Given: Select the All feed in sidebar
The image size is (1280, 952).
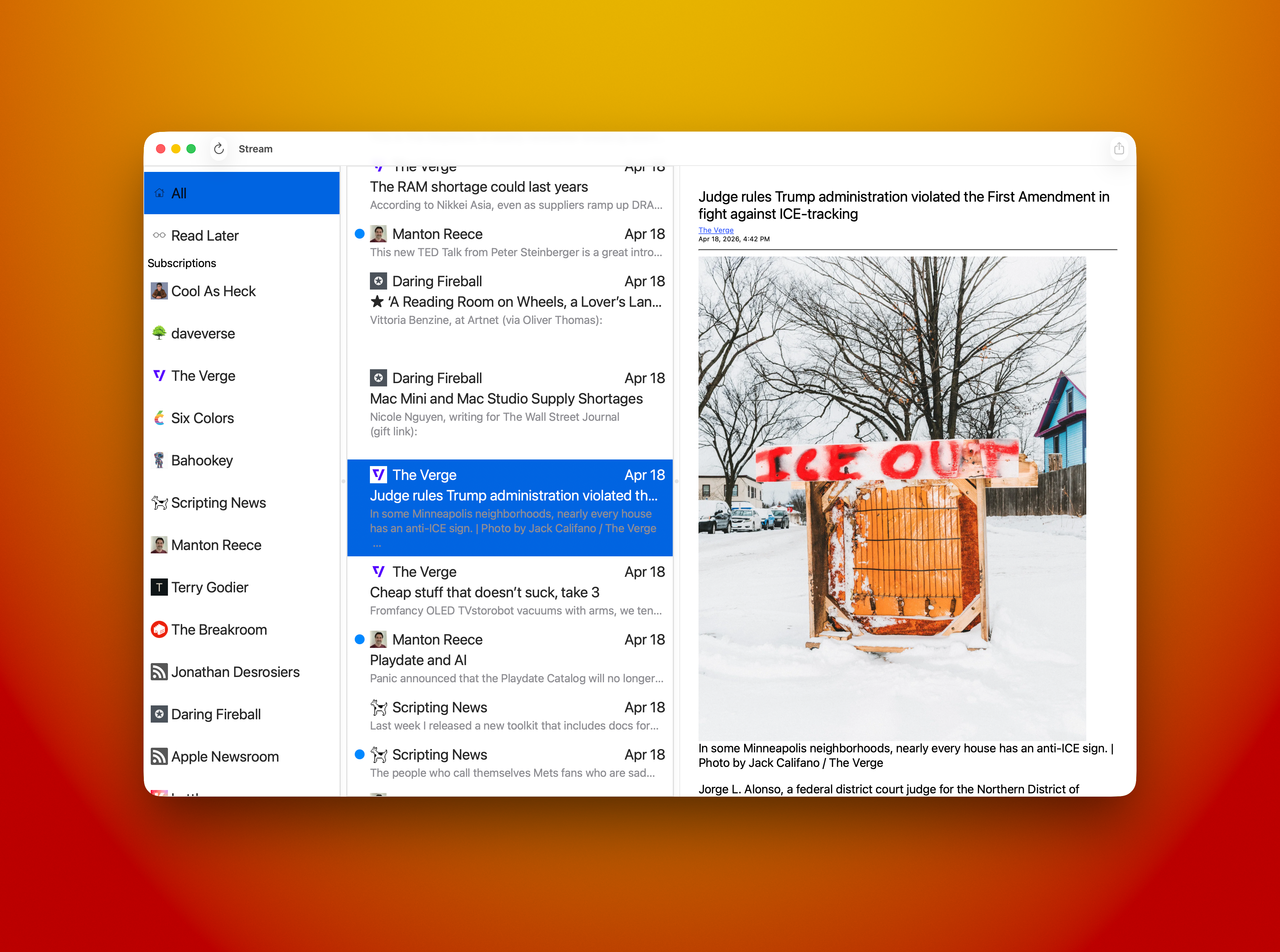Looking at the screenshot, I should tap(241, 193).
